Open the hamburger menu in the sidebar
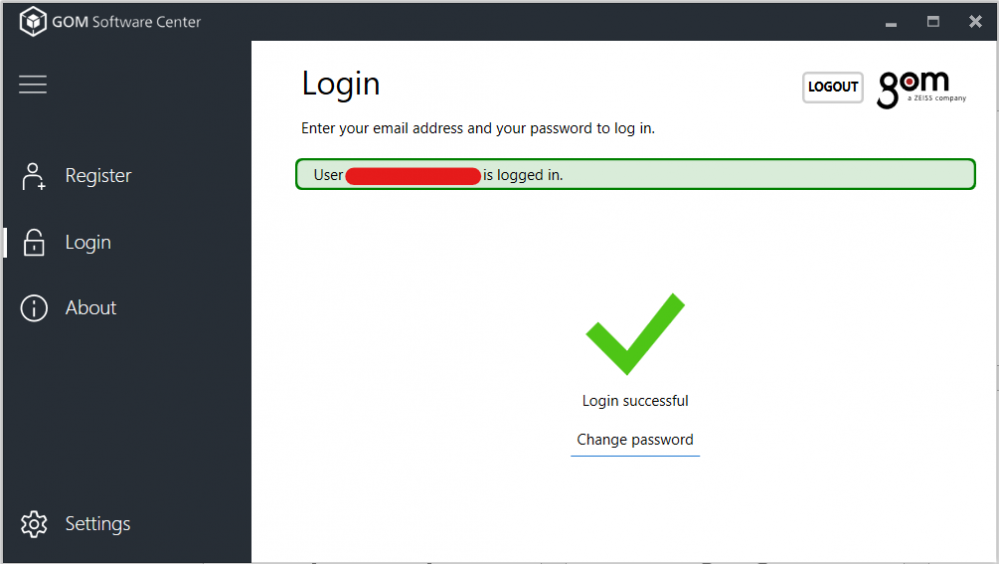This screenshot has height=564, width=999. click(33, 85)
